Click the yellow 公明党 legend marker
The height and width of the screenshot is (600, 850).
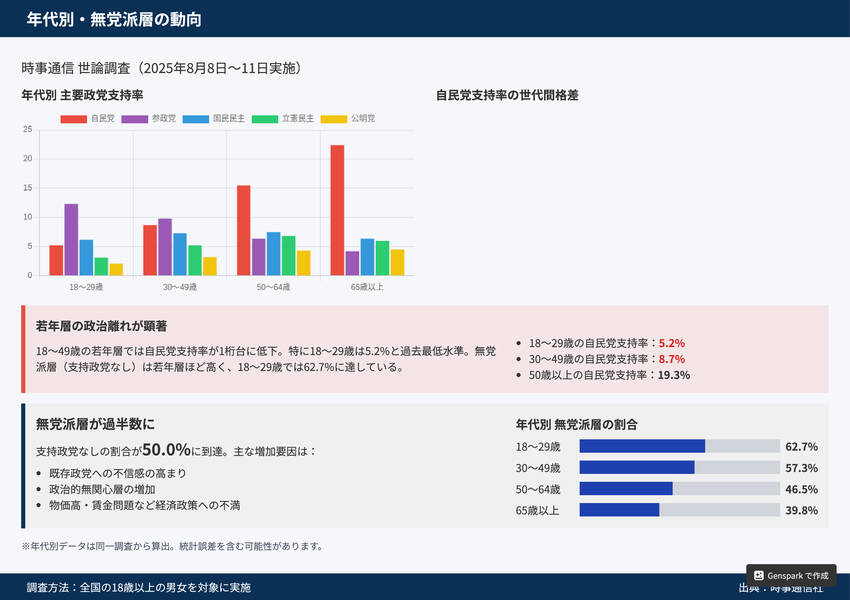point(334,118)
